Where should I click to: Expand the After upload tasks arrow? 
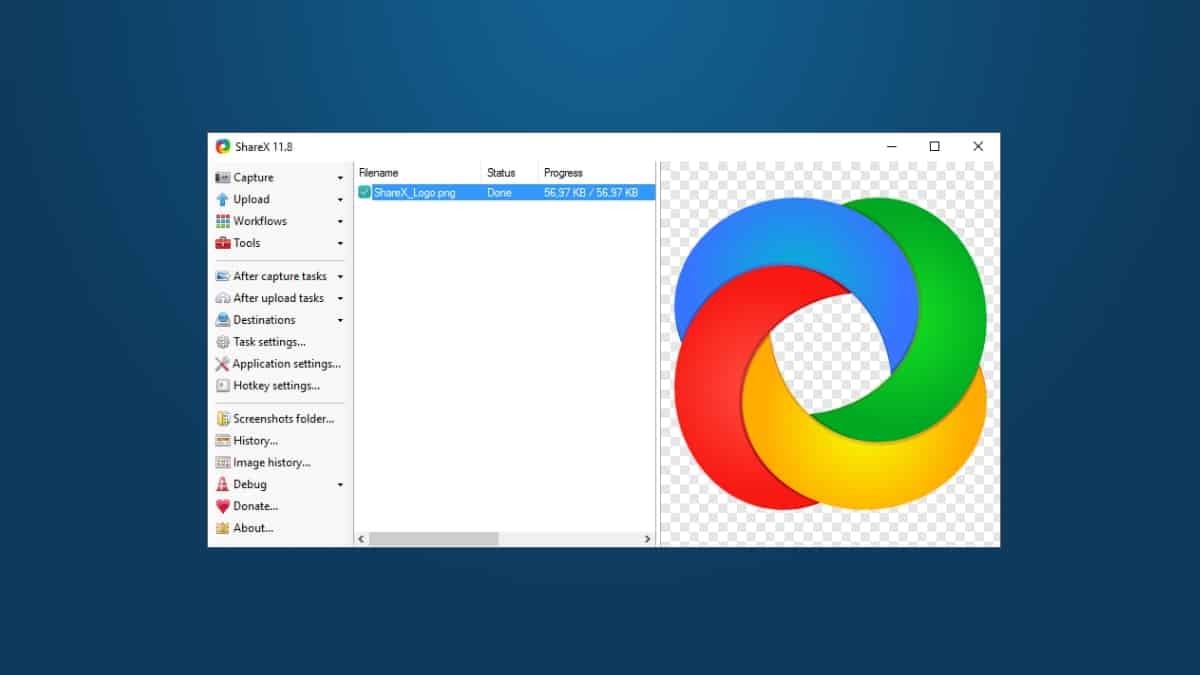340,299
